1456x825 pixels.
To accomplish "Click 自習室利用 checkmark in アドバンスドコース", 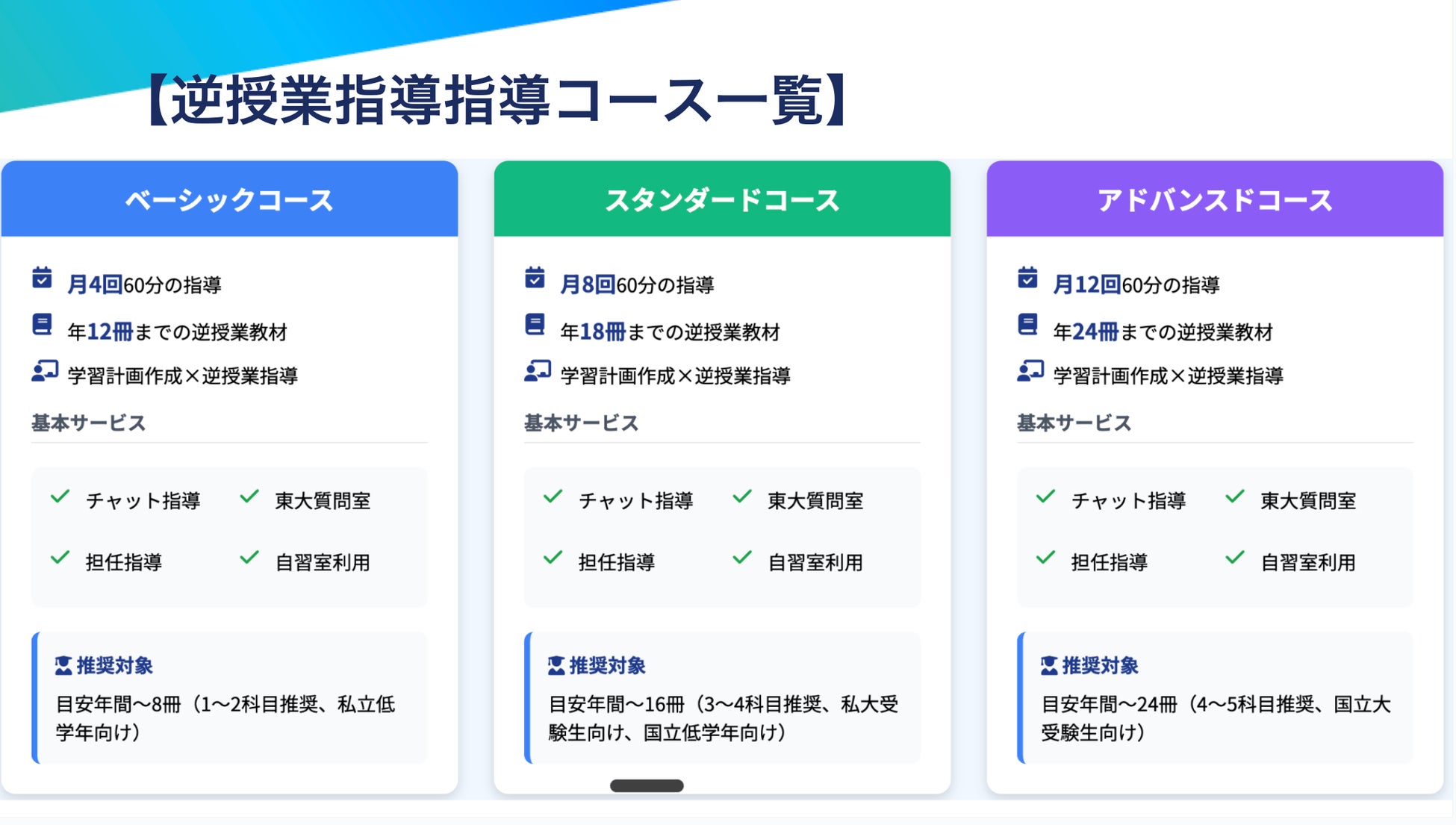I will click(x=1235, y=558).
